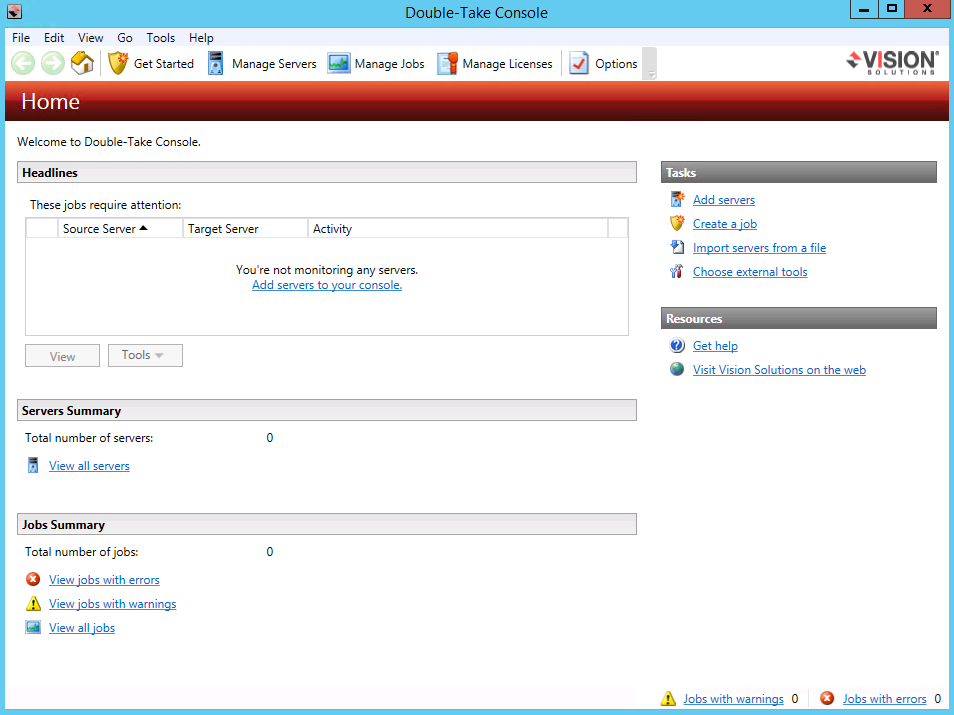Minimize the Double-Take Console window

[864, 9]
